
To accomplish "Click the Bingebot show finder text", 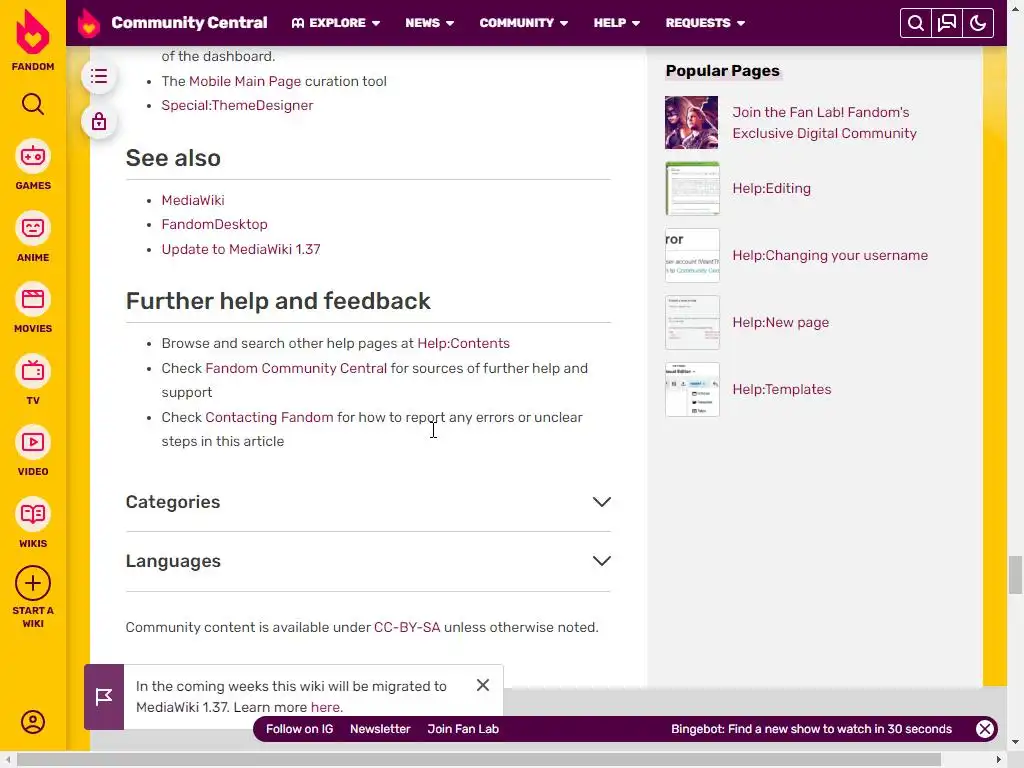I will coord(811,729).
